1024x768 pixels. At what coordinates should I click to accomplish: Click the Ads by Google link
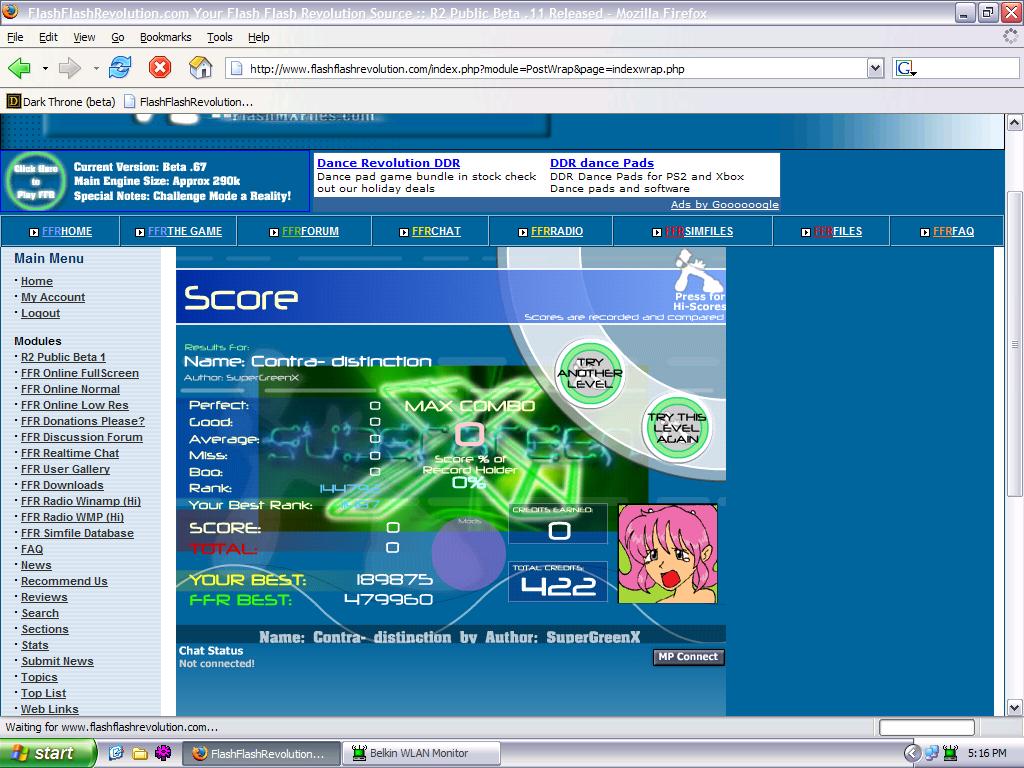click(x=724, y=204)
